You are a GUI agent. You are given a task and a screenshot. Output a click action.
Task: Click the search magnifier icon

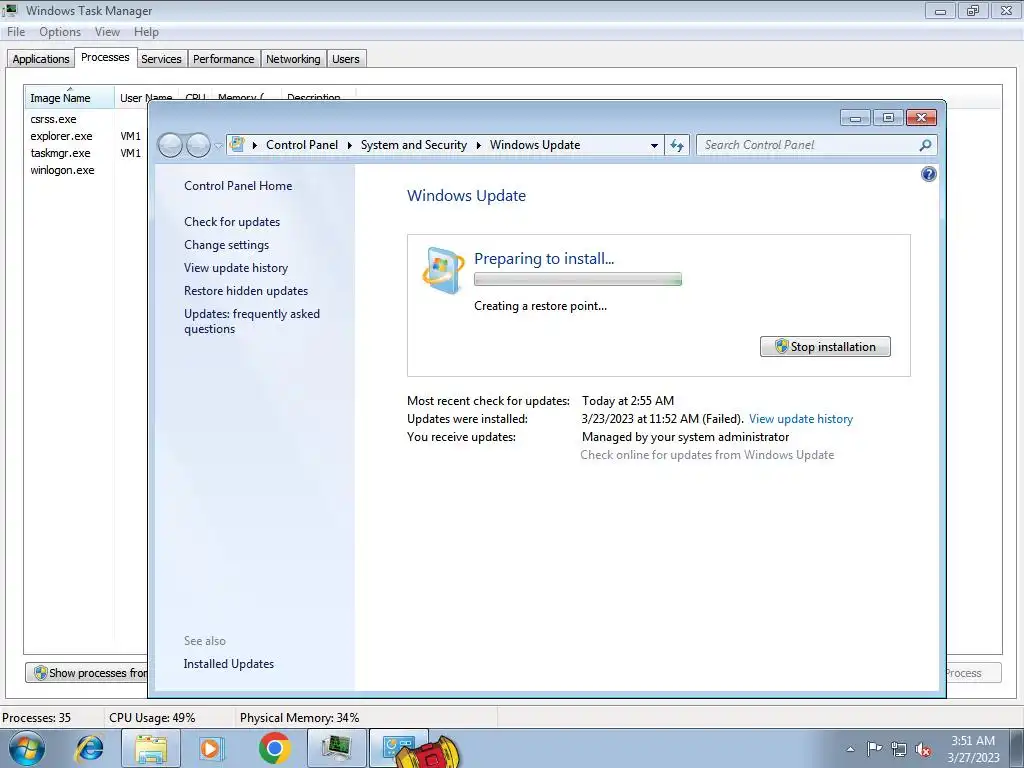[x=925, y=145]
